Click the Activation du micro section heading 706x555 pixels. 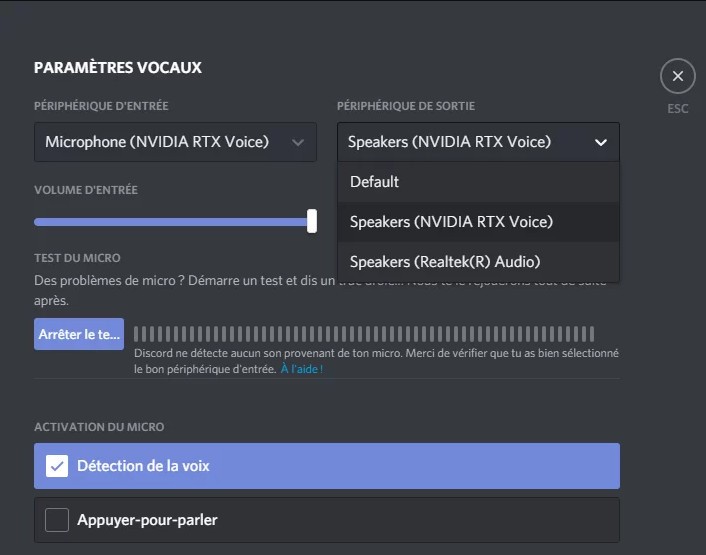99,427
